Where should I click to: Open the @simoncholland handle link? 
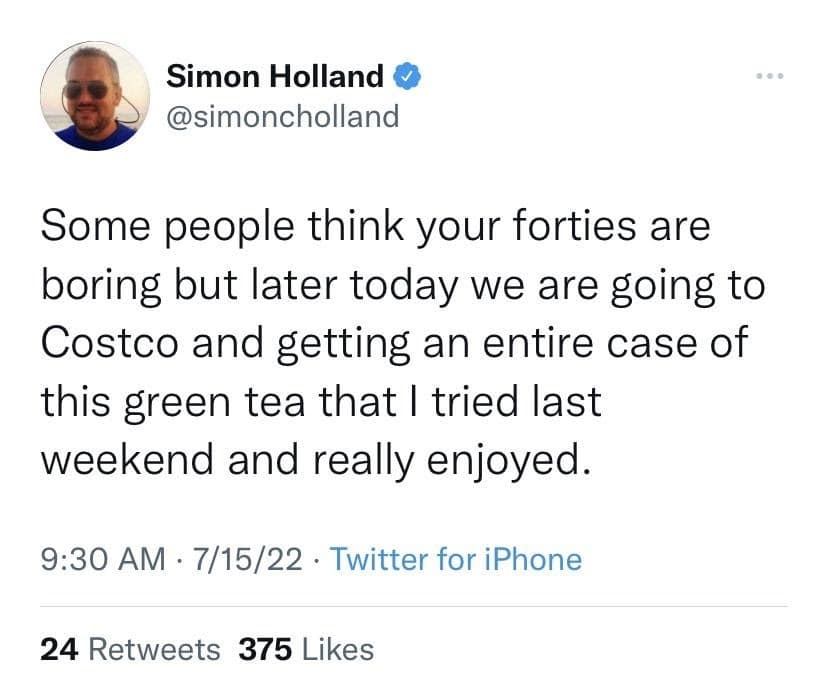pyautogui.click(x=282, y=116)
